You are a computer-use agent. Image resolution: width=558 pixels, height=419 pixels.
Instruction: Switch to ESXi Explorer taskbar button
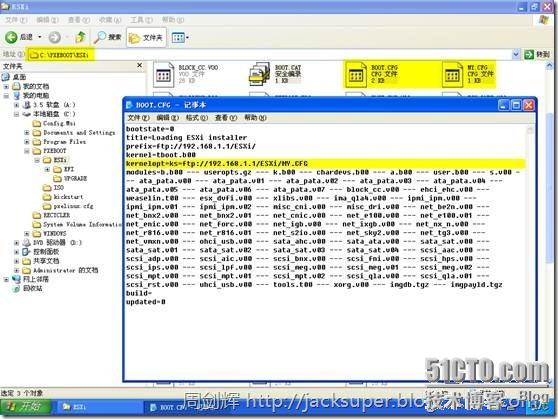point(99,407)
